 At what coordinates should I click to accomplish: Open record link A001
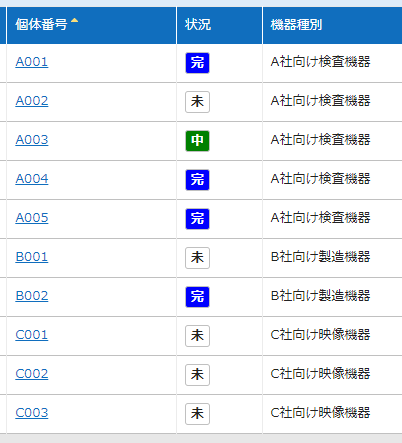click(x=32, y=62)
